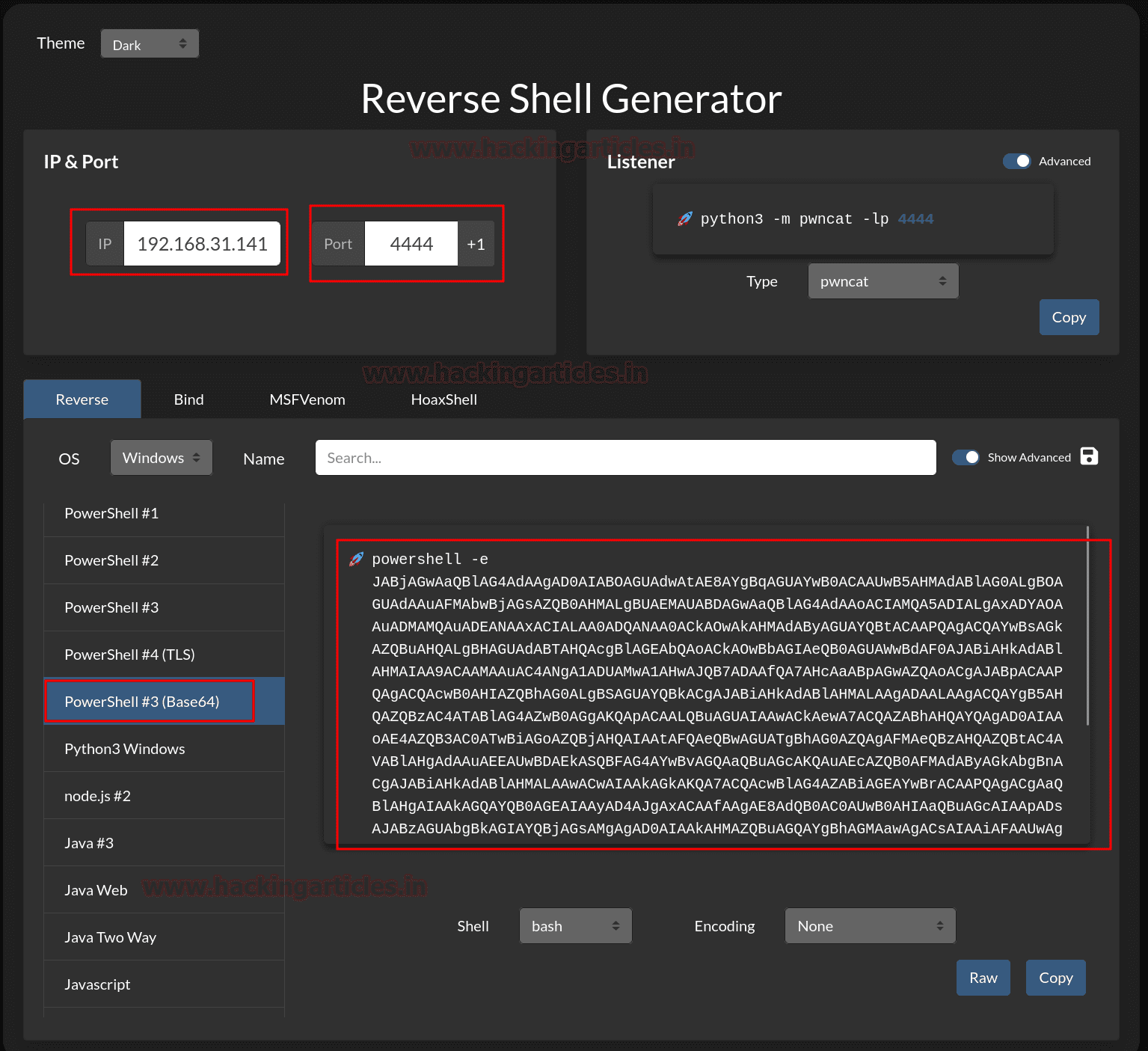Click the Raw button
The height and width of the screenshot is (1051, 1148).
point(983,978)
